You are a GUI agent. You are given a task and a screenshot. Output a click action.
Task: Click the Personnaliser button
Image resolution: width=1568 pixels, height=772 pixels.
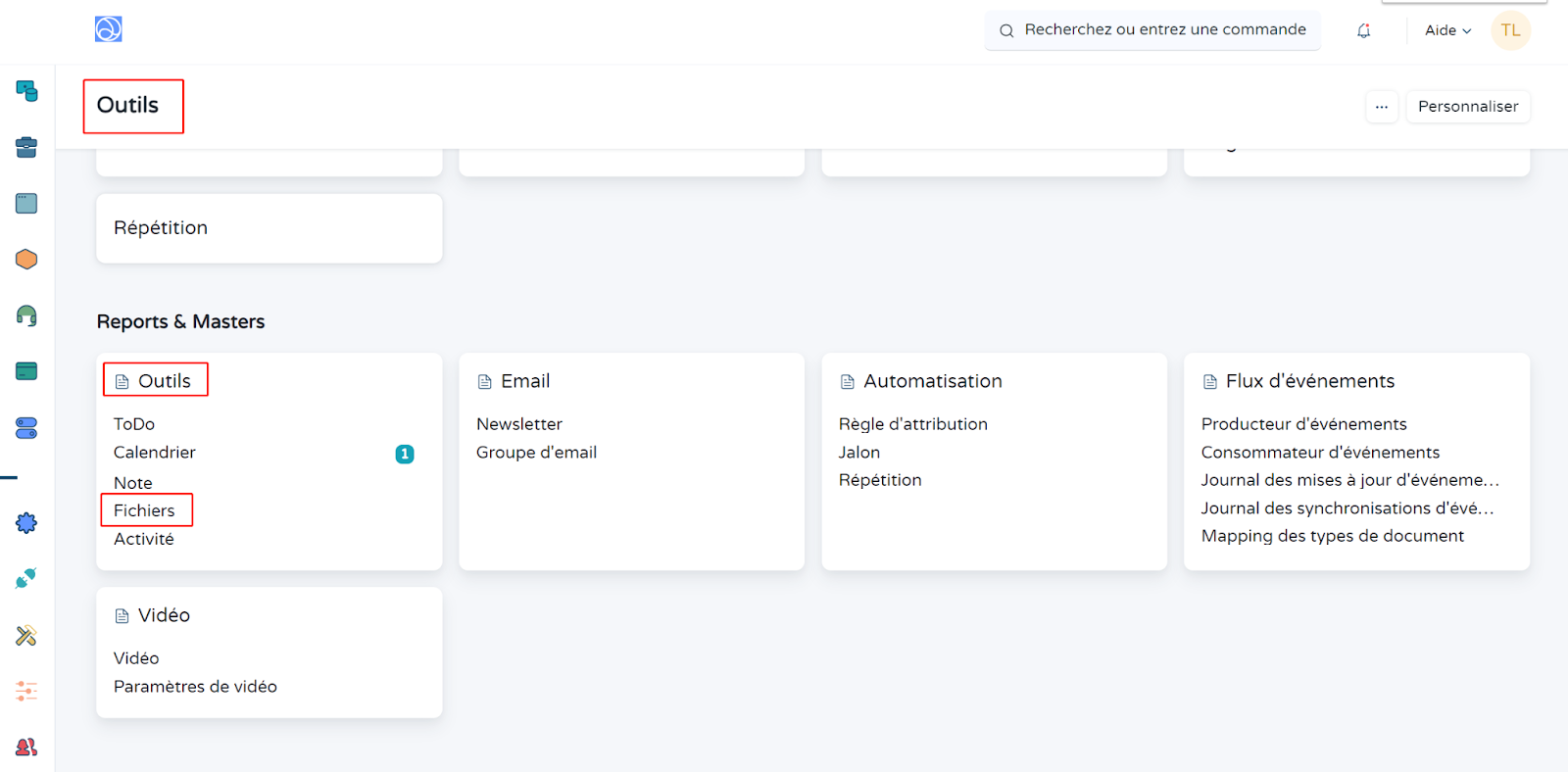(x=1467, y=107)
